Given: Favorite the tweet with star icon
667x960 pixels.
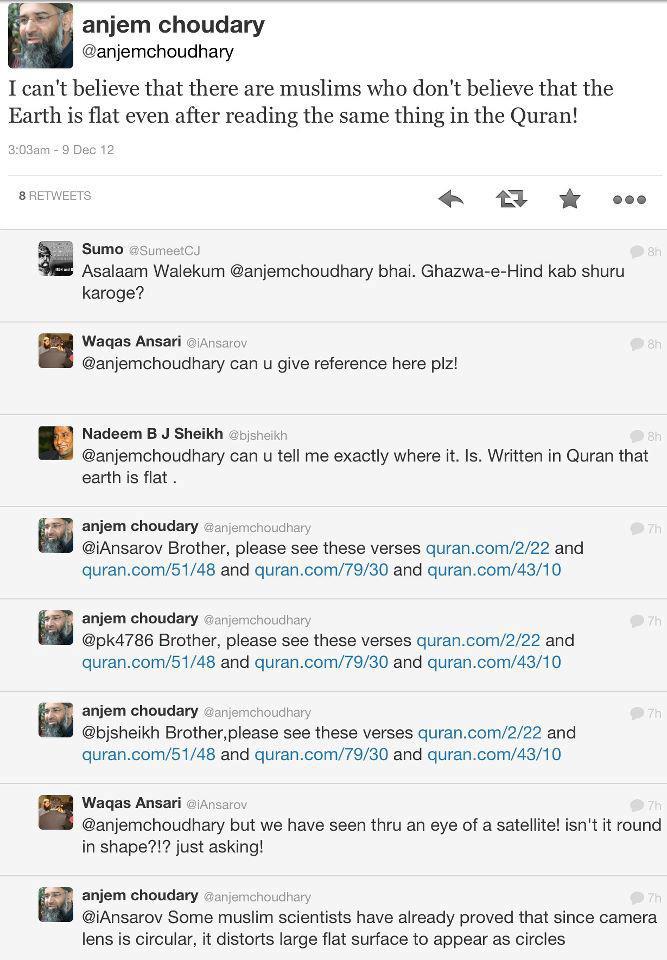Looking at the screenshot, I should coord(570,199).
